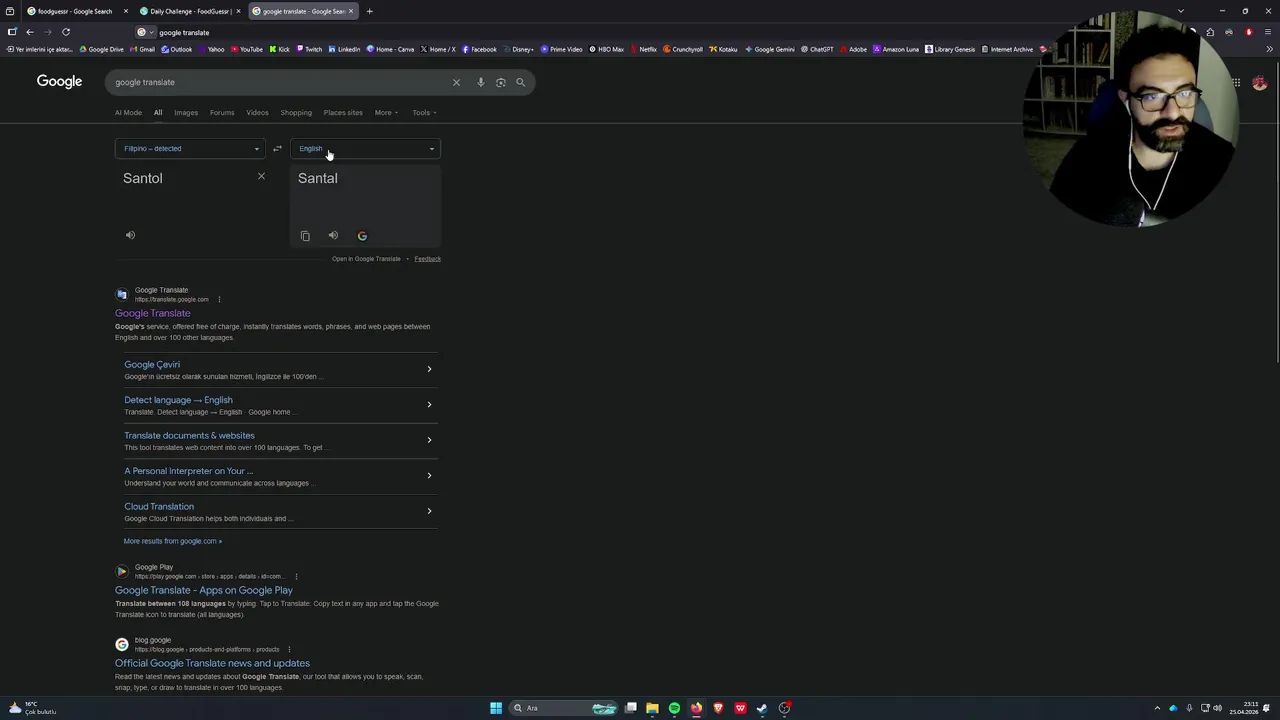The image size is (1280, 720).
Task: Select the All results tab
Action: click(x=158, y=113)
